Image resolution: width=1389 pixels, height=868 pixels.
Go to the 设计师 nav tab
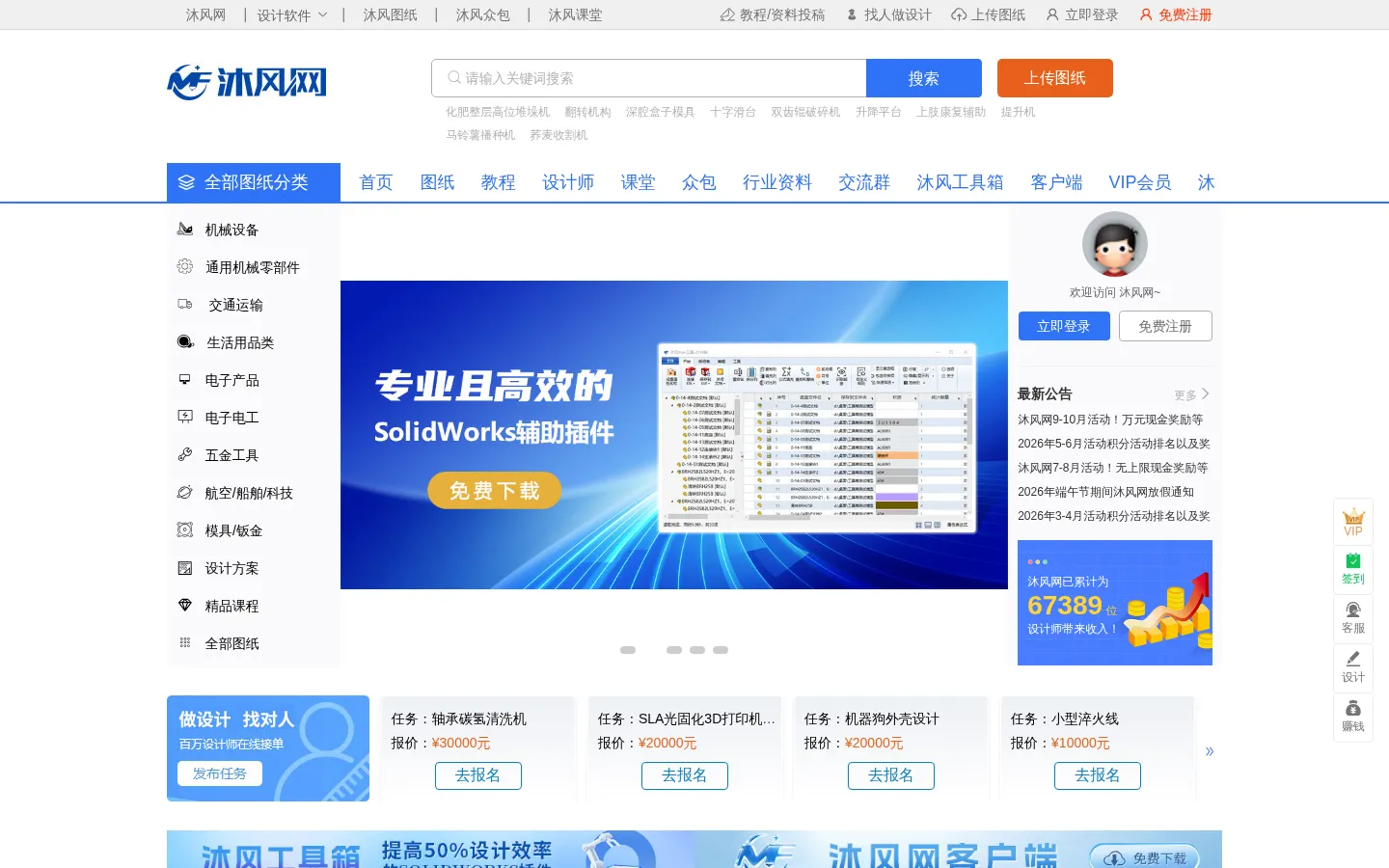point(568,182)
